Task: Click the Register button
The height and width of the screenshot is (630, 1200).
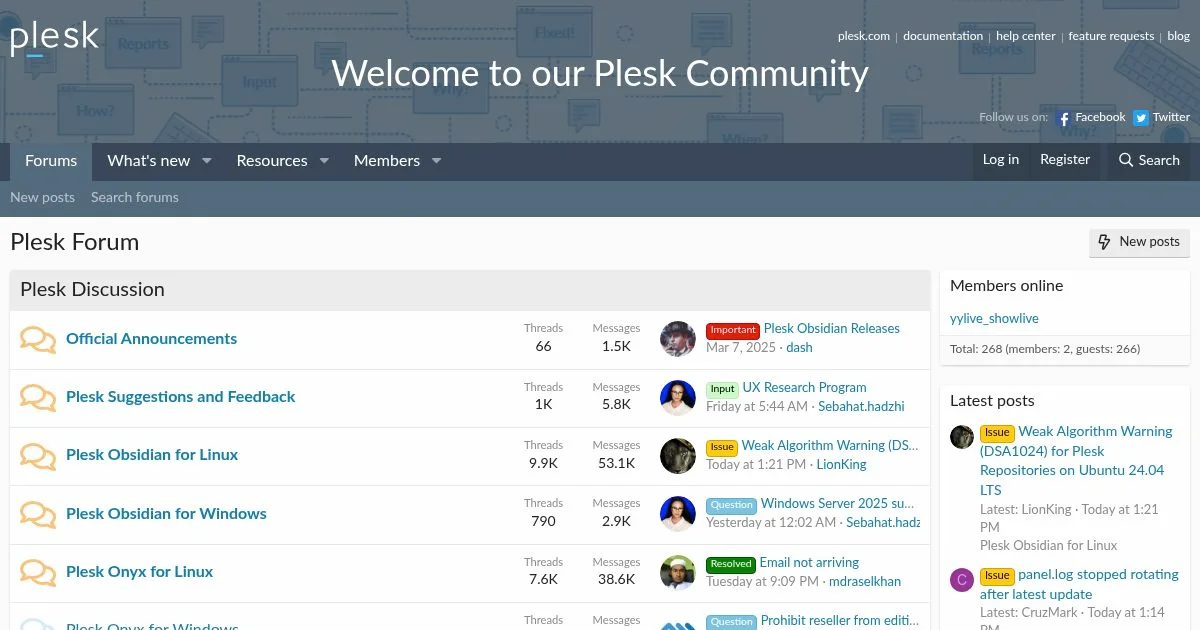Action: (x=1065, y=160)
